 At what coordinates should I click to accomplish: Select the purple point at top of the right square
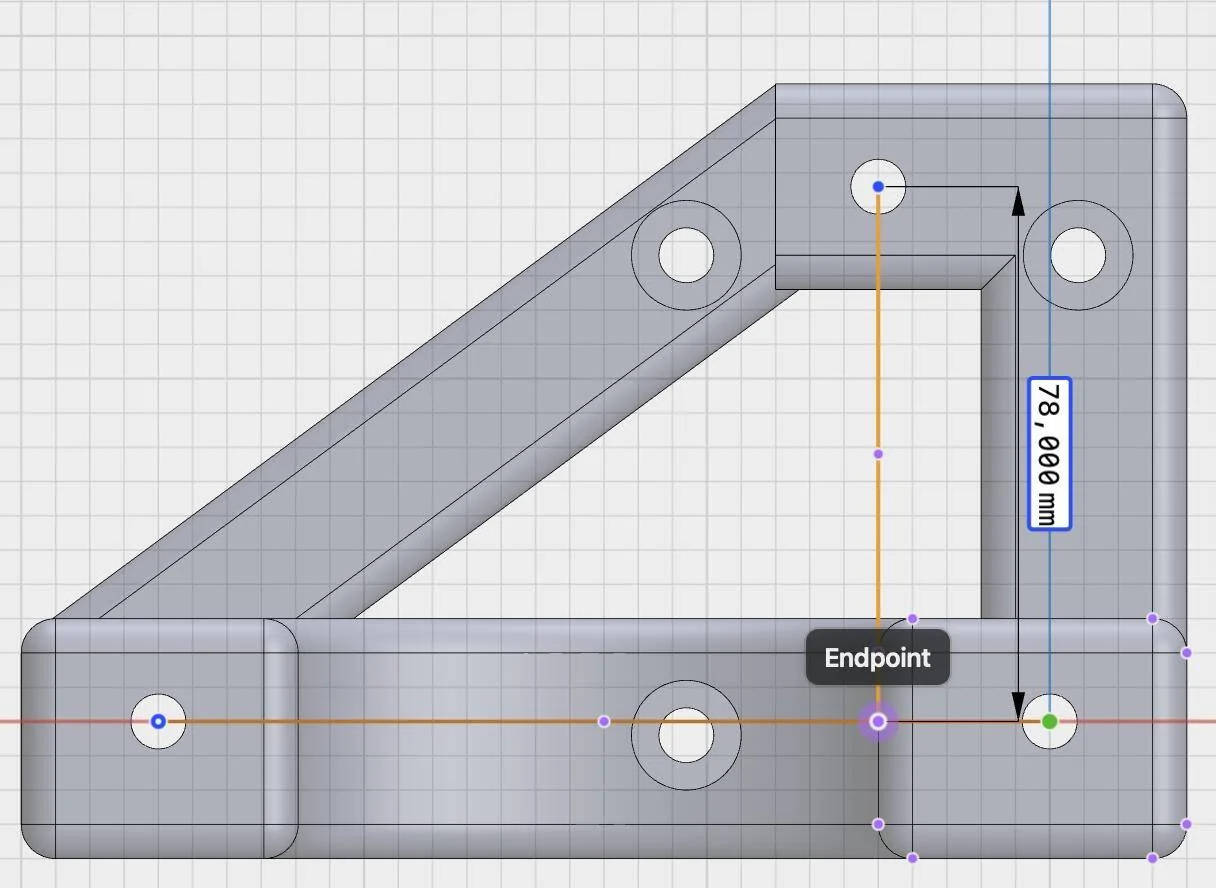coord(912,620)
